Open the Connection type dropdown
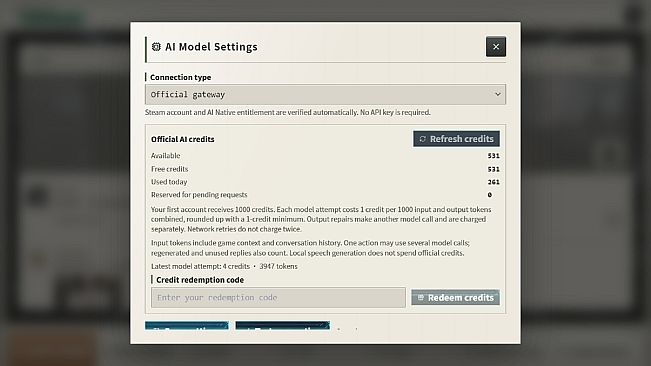Image resolution: width=651 pixels, height=366 pixels. point(325,95)
